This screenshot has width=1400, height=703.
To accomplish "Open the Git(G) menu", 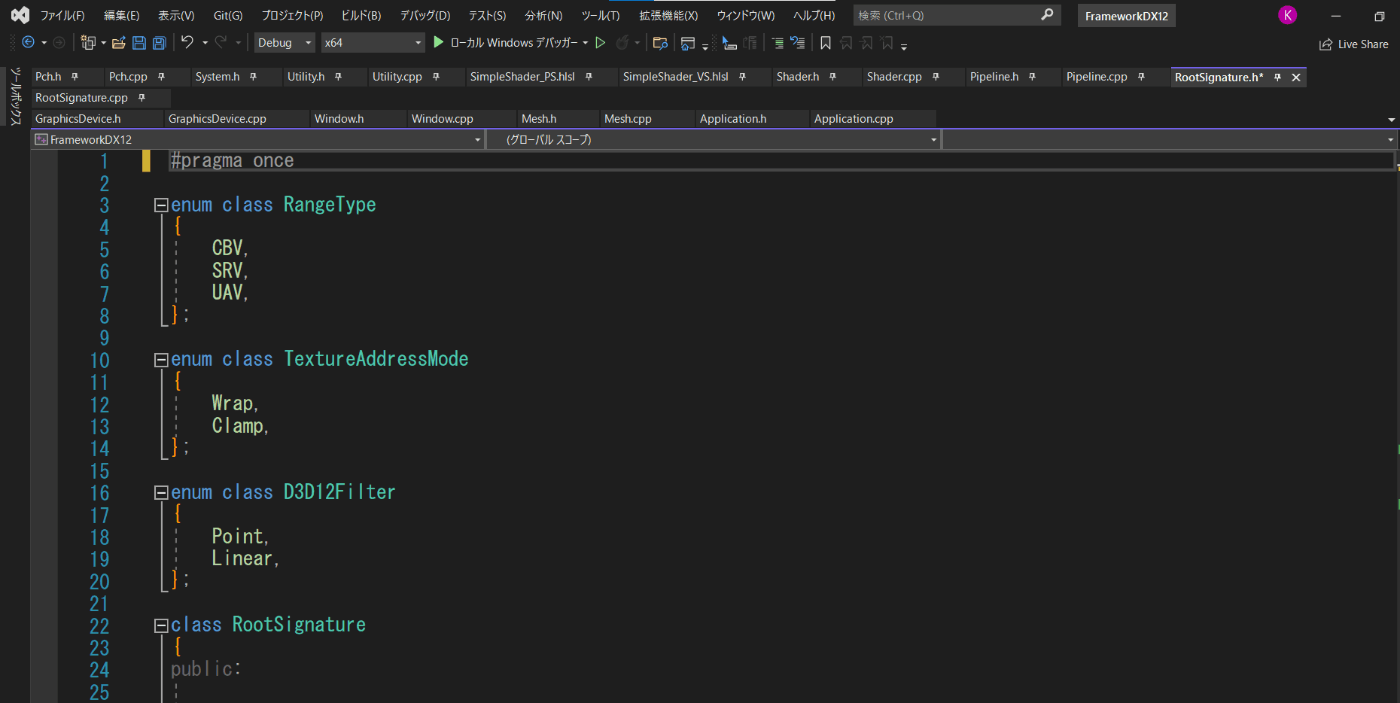I will 228,15.
